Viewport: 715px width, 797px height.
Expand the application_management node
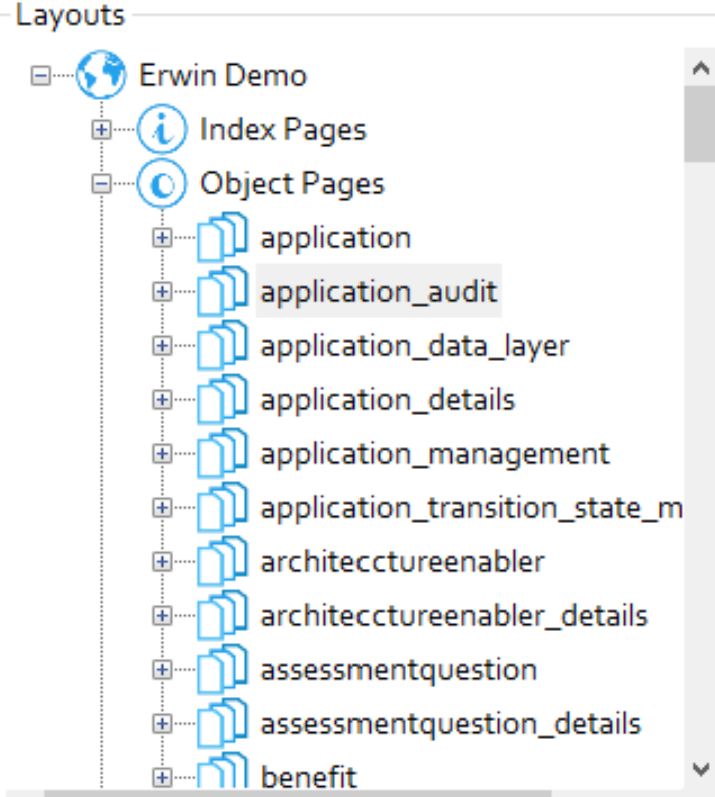pos(162,453)
